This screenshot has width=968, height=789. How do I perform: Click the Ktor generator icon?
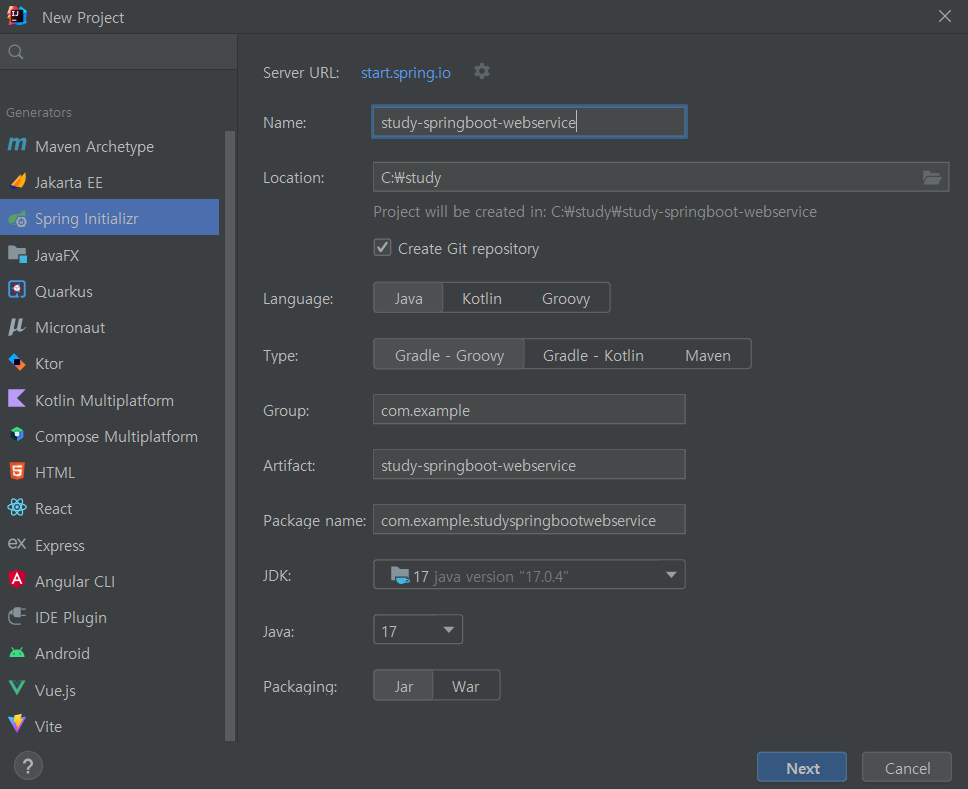point(17,362)
